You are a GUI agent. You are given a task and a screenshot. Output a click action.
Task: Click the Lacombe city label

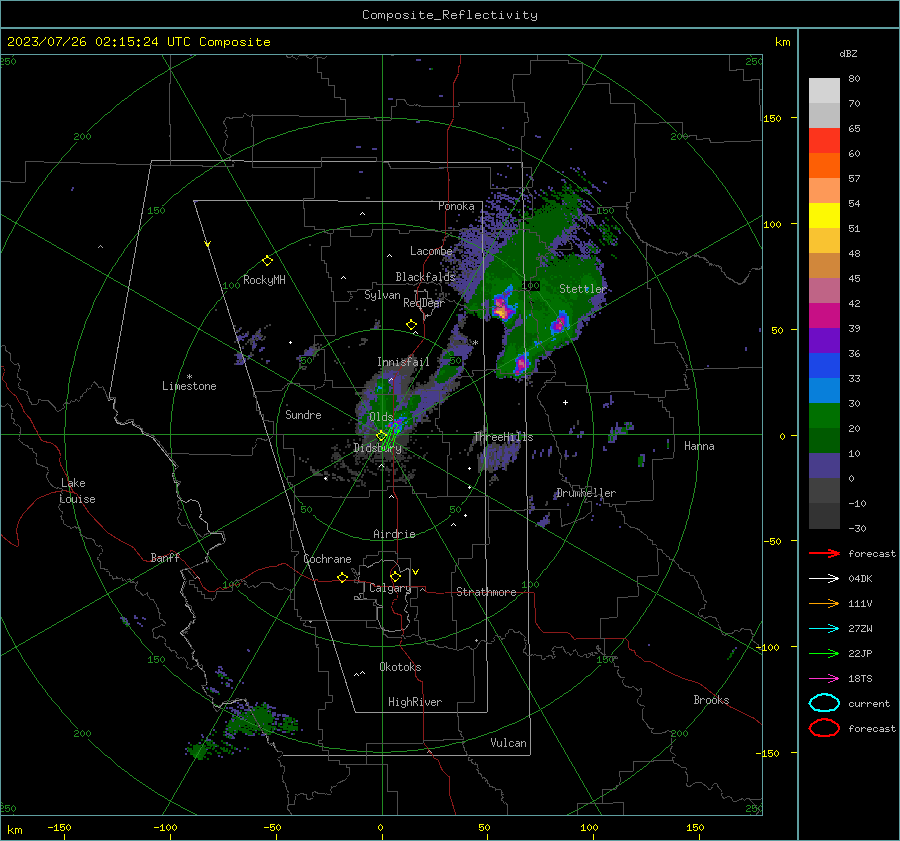point(431,251)
